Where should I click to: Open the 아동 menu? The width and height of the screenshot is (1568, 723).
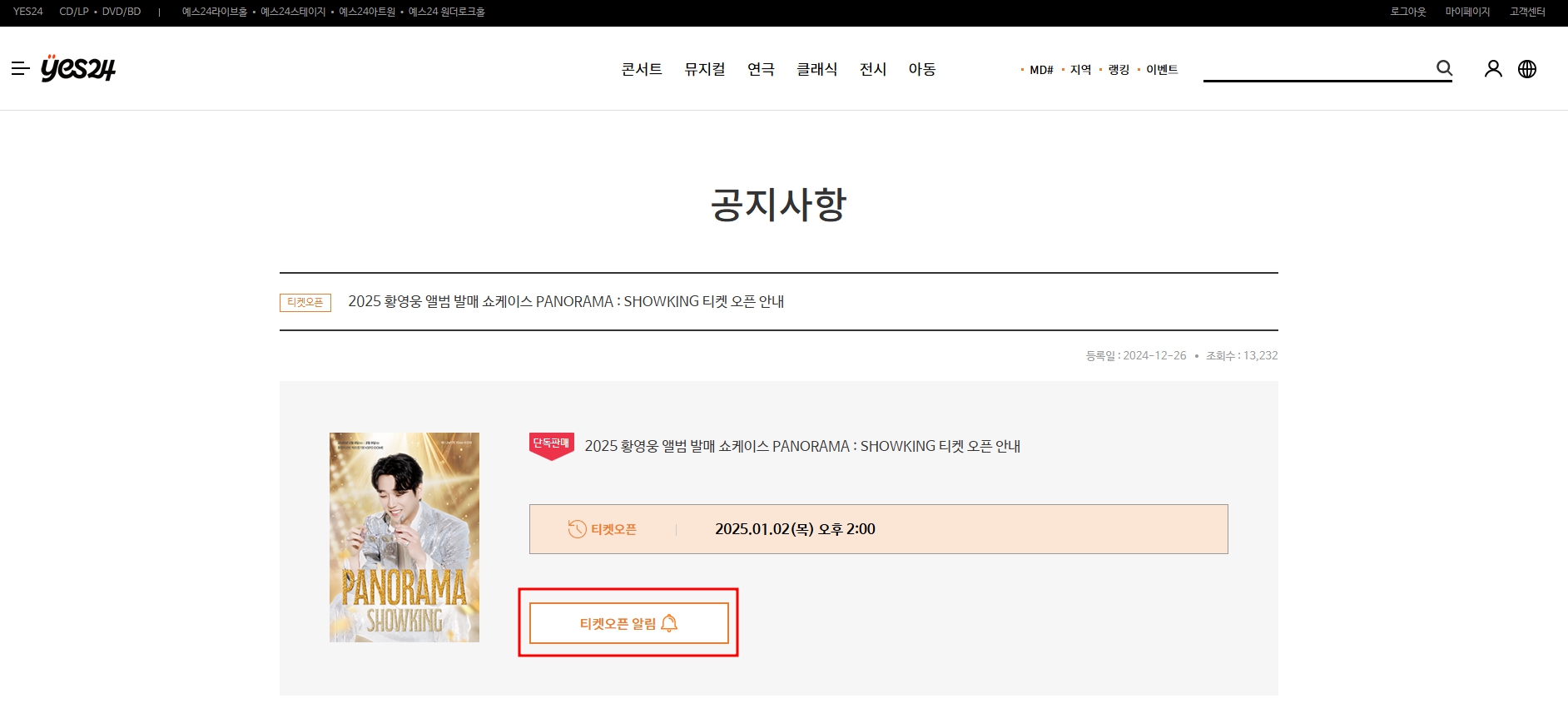point(922,69)
